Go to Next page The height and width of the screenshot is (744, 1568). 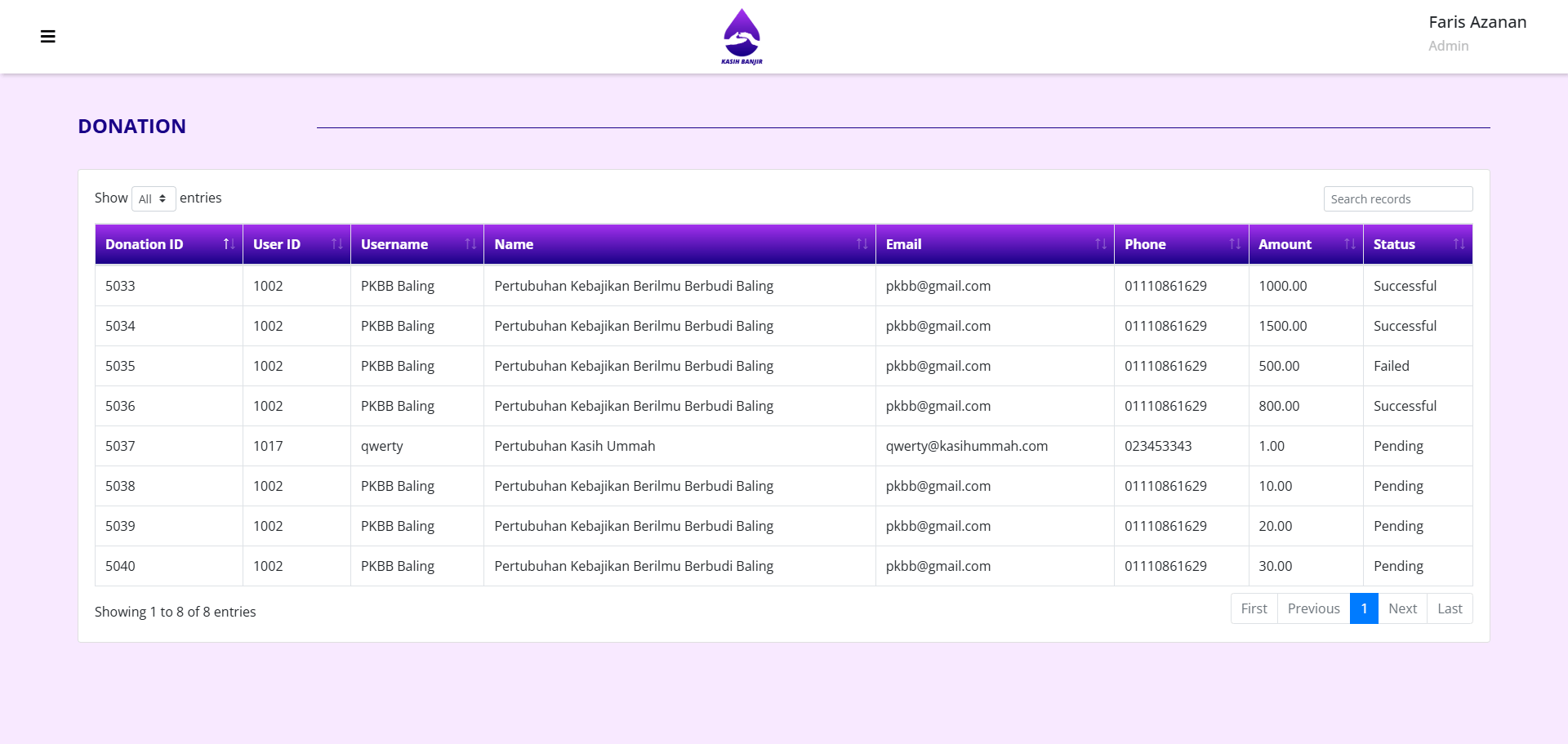point(1402,608)
